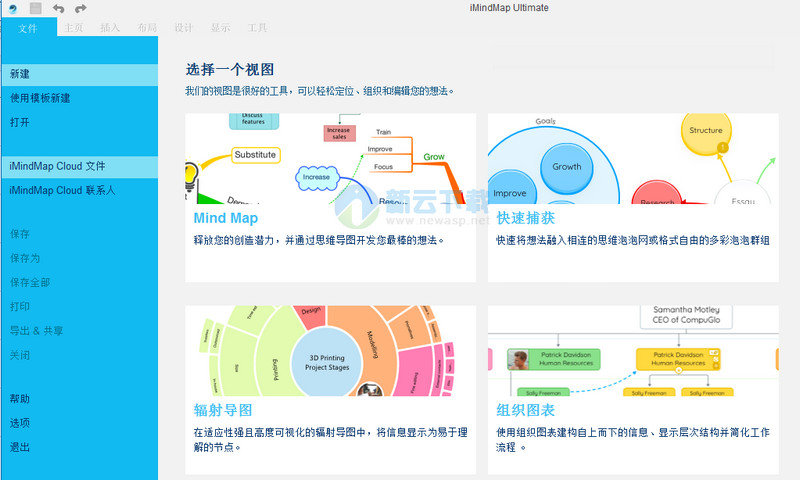
Task: Switch to the 布局 tab
Action: [x=147, y=28]
